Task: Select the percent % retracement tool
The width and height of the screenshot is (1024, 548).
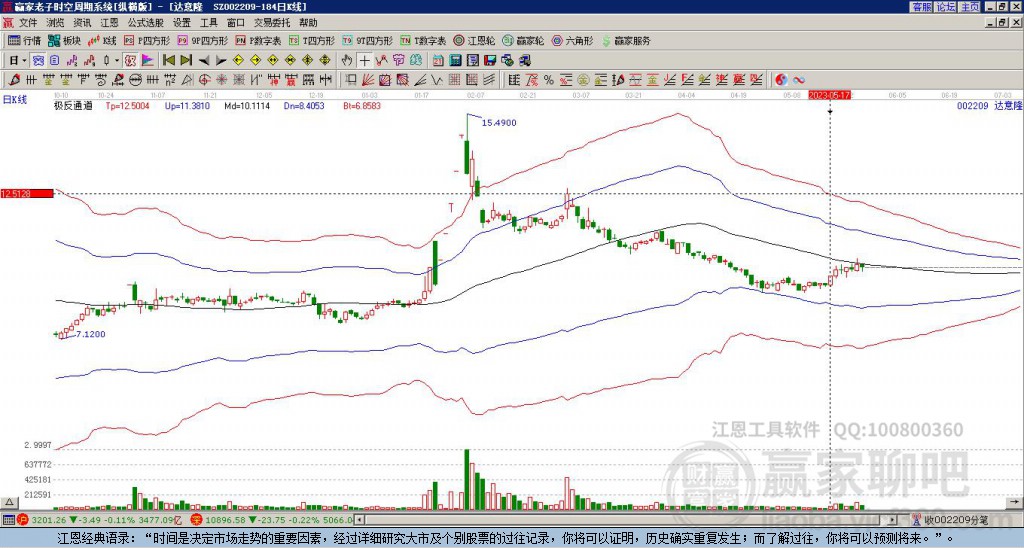Action: (549, 80)
